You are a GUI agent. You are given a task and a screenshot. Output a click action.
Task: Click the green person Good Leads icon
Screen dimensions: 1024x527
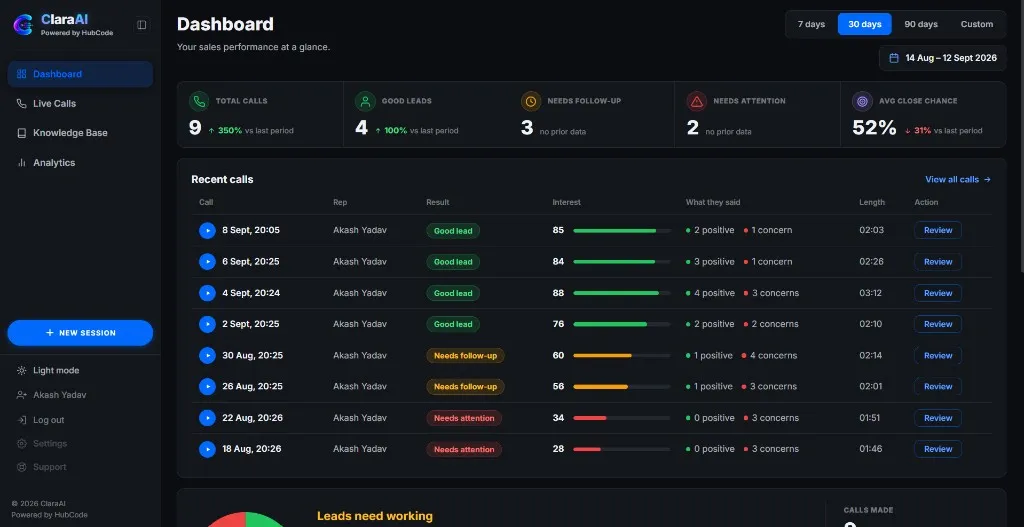(x=365, y=101)
